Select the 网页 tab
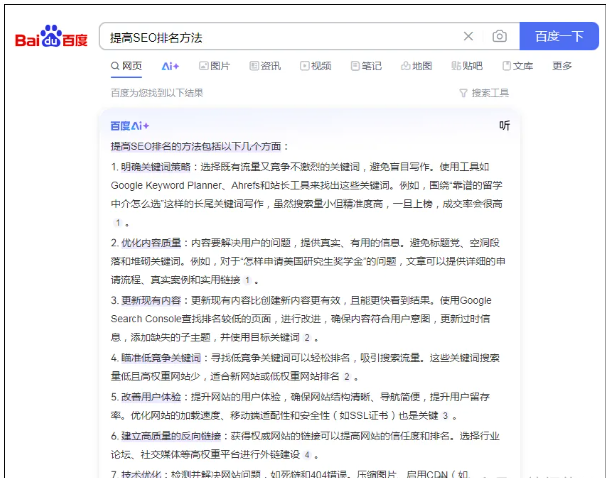The image size is (606, 478). (126, 66)
